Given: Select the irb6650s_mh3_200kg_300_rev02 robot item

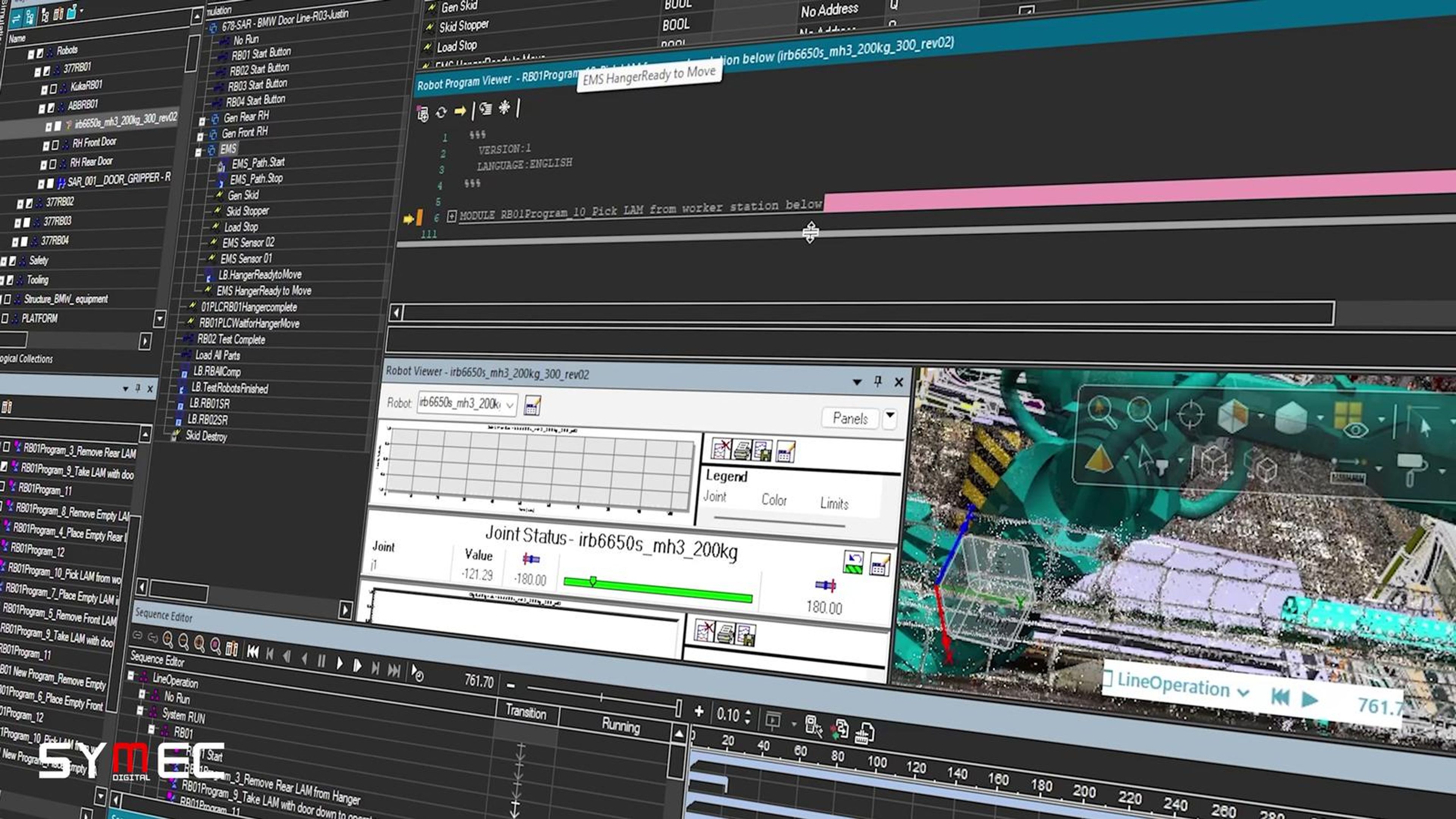Looking at the screenshot, I should 126,121.
